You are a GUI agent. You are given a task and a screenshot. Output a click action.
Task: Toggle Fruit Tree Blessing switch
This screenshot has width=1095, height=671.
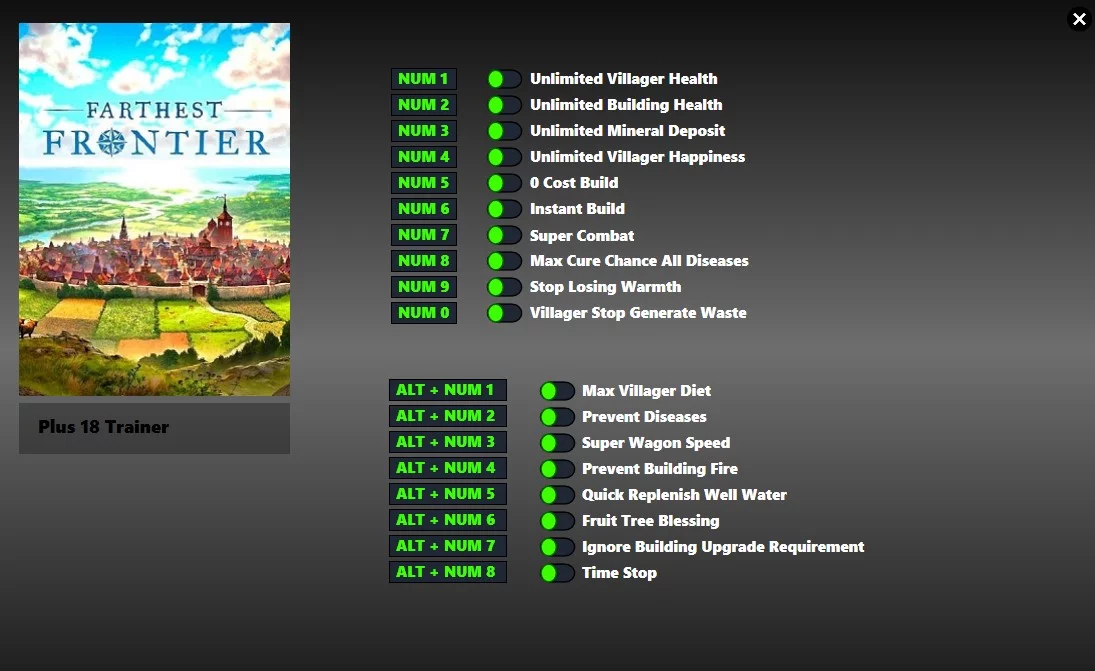557,521
